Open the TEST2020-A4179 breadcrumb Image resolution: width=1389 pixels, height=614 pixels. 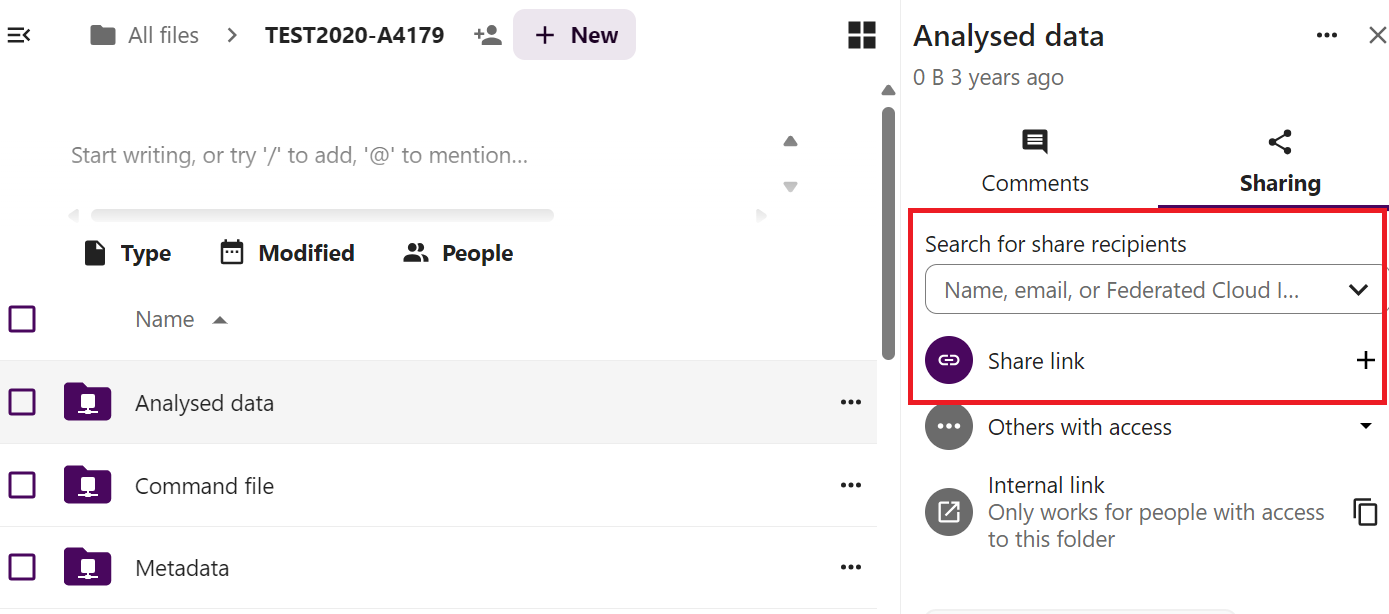(354, 34)
